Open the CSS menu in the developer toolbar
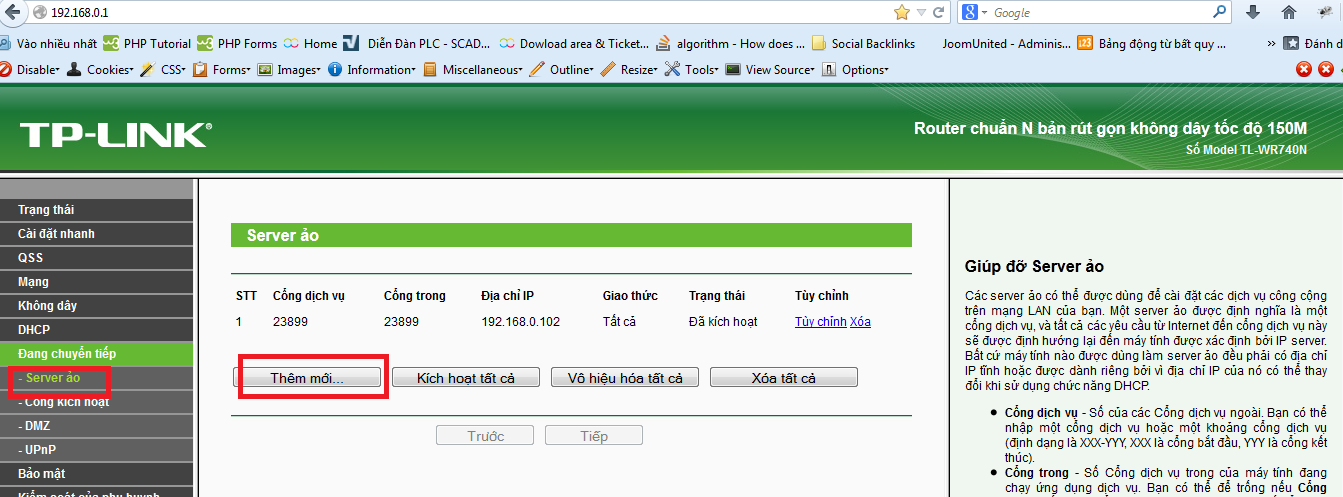This screenshot has width=1343, height=497. pyautogui.click(x=164, y=70)
